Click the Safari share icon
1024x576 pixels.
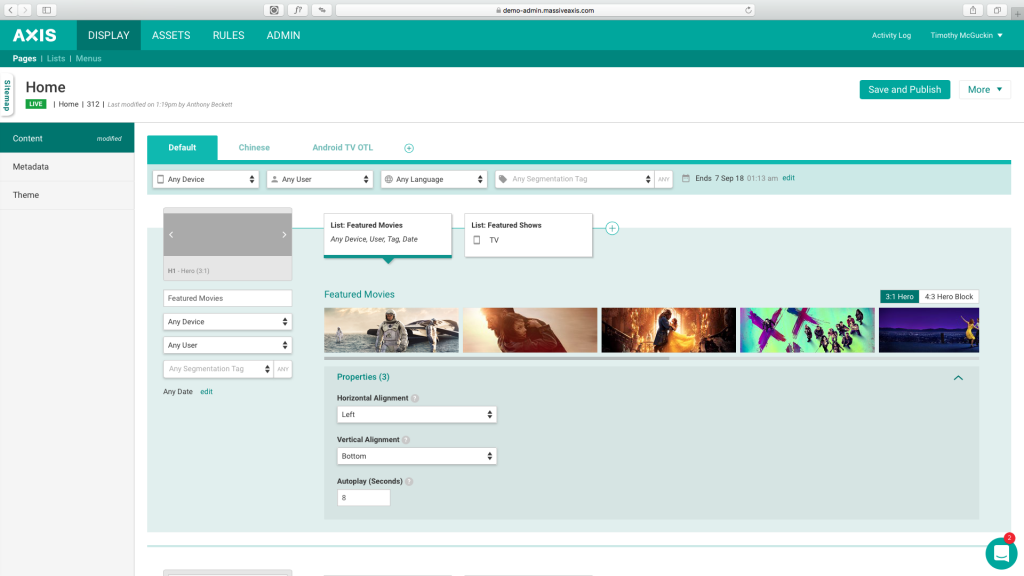972,10
